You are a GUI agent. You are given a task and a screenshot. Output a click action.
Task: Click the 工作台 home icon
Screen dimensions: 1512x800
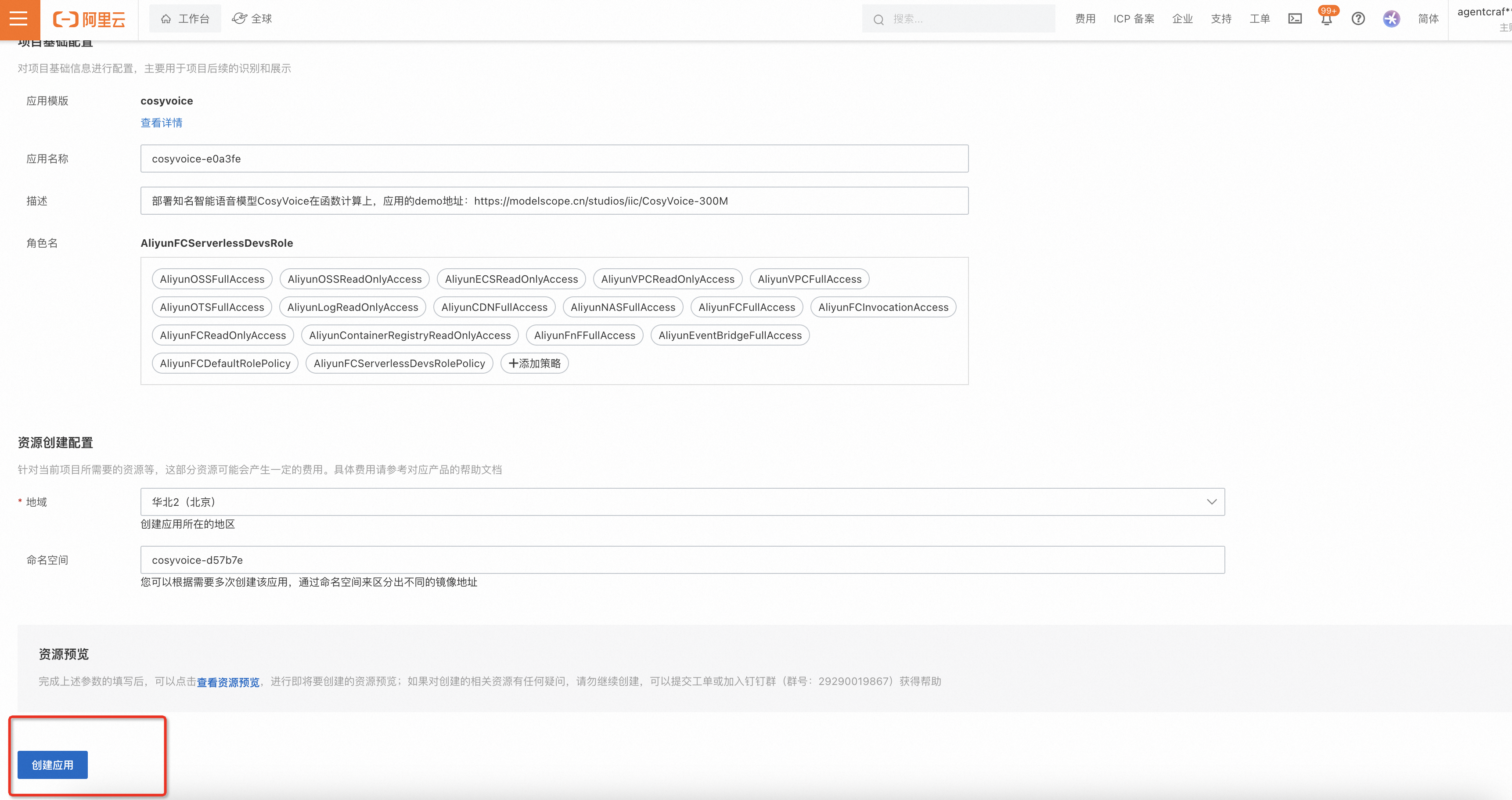[185, 18]
